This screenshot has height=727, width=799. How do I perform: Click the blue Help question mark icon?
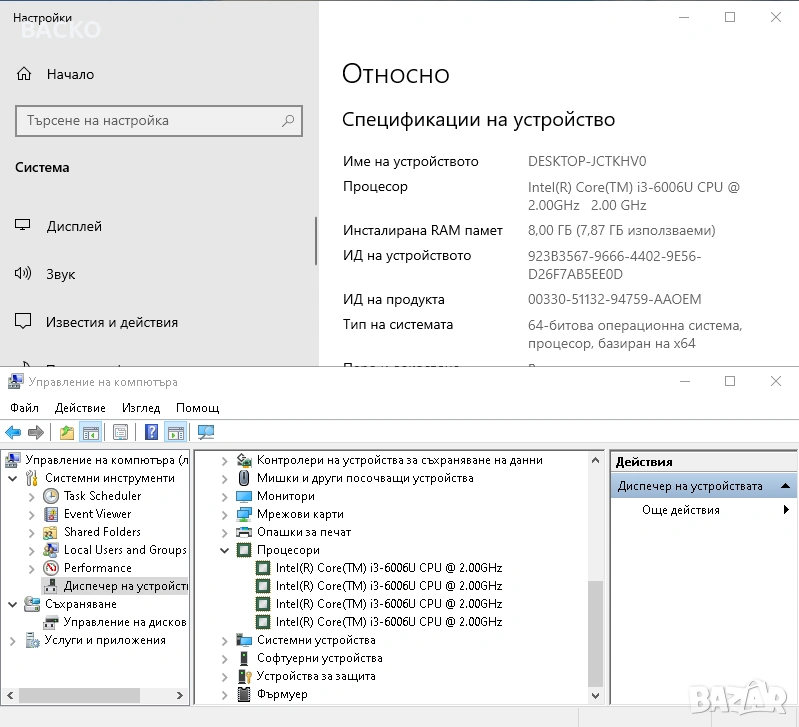tap(151, 432)
